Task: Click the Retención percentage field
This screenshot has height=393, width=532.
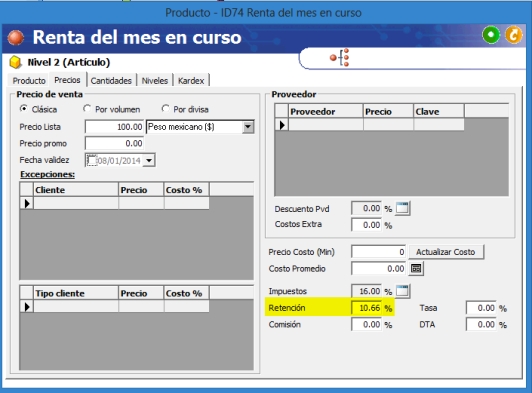Action: pos(366,308)
